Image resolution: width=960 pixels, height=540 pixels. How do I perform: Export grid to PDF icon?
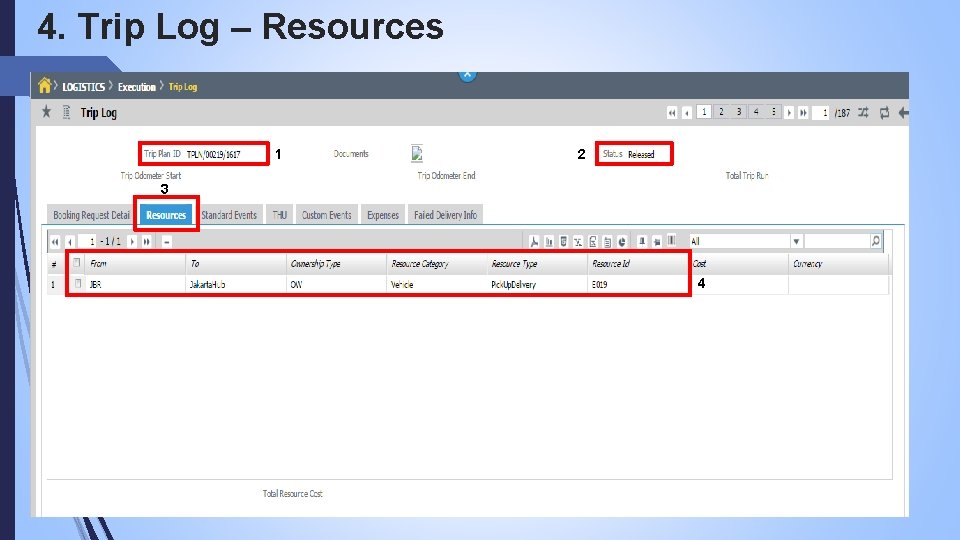pos(534,242)
